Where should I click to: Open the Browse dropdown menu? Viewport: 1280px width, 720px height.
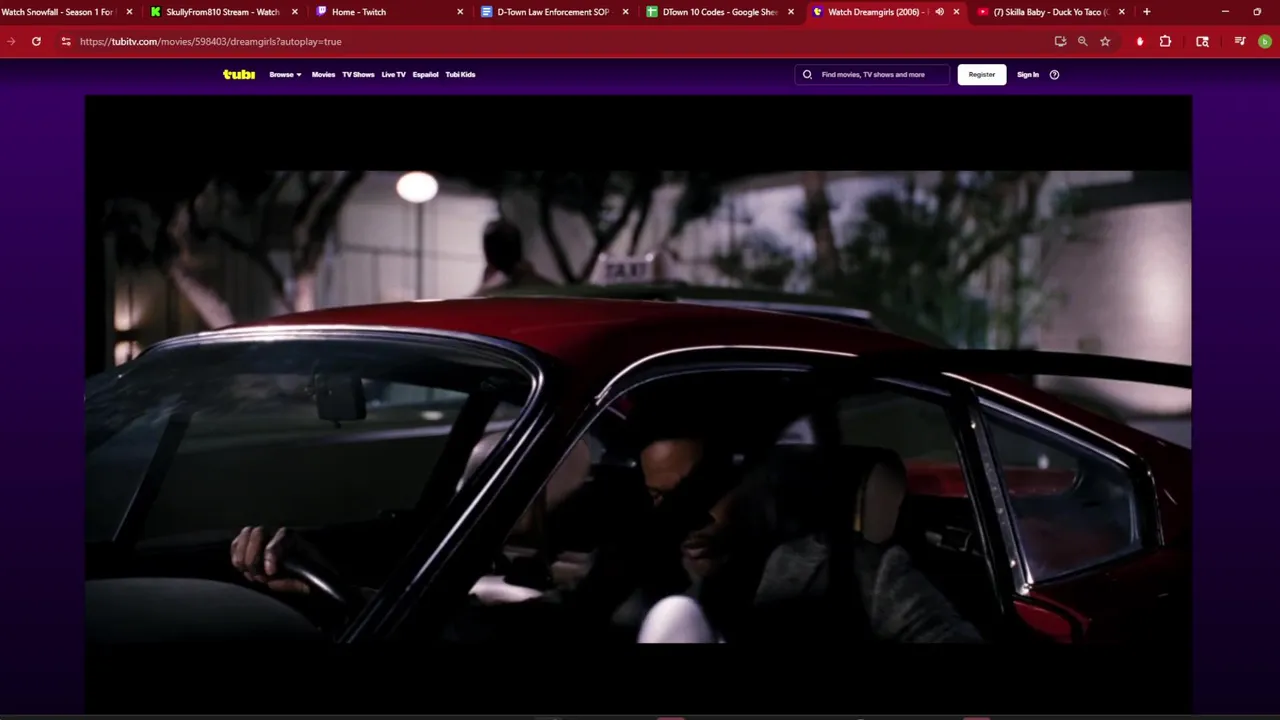(x=285, y=74)
